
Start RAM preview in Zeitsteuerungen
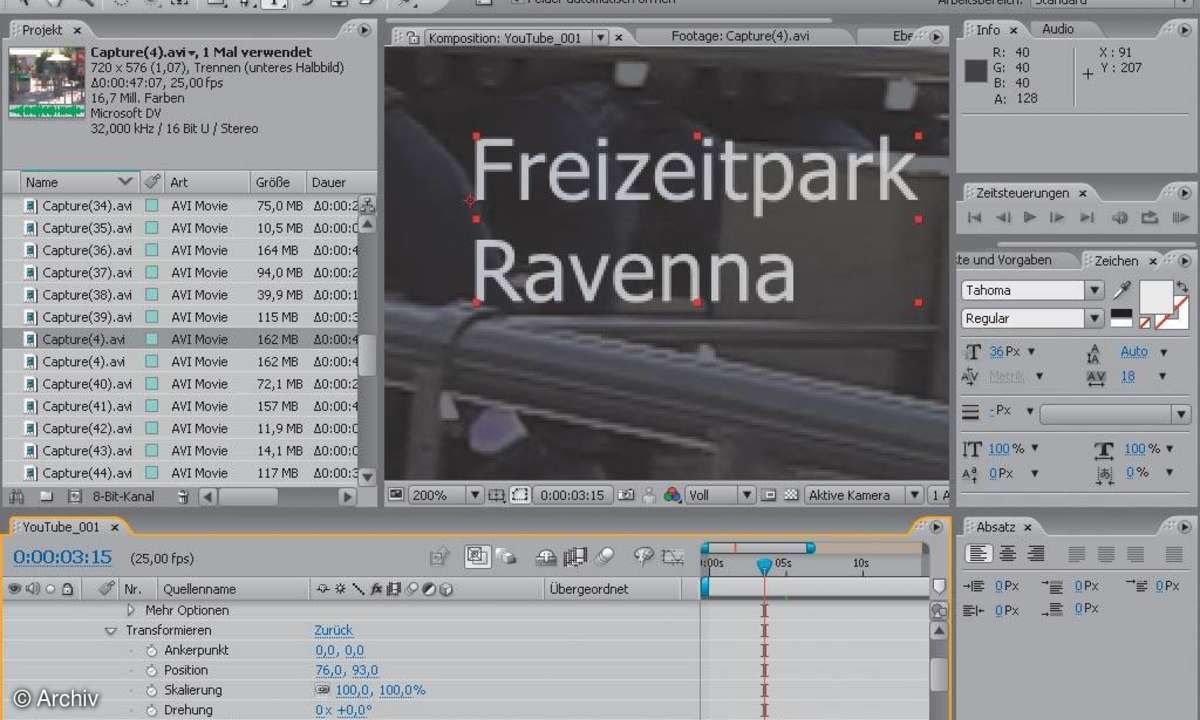pos(1180,218)
